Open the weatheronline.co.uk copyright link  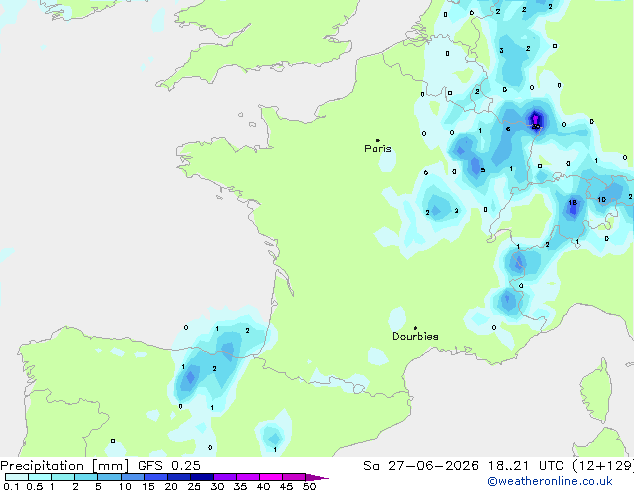550,481
